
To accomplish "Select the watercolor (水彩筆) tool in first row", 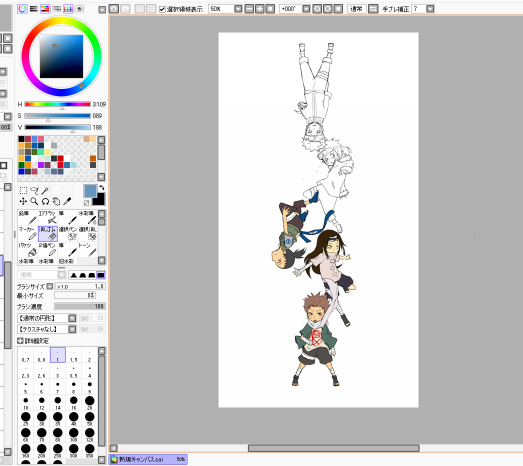I will coord(87,217).
